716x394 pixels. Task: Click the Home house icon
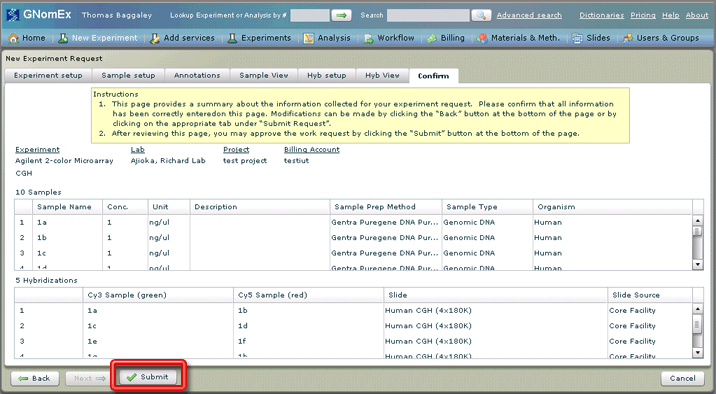(x=14, y=38)
